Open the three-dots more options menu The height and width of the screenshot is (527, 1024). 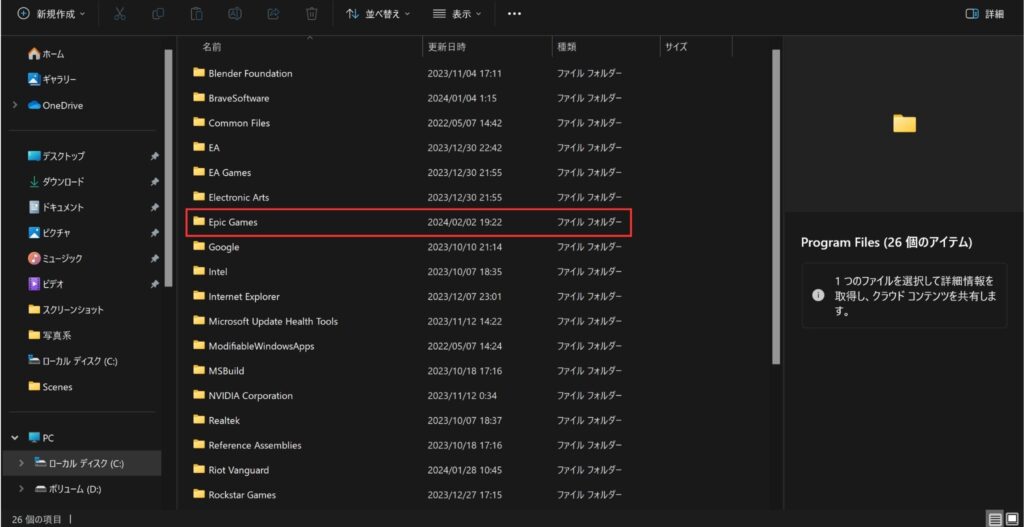click(x=515, y=14)
